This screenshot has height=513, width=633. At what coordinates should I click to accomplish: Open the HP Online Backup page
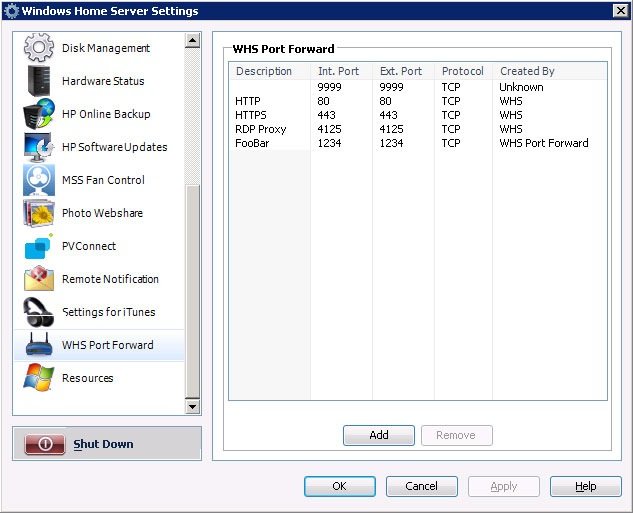pos(106,114)
